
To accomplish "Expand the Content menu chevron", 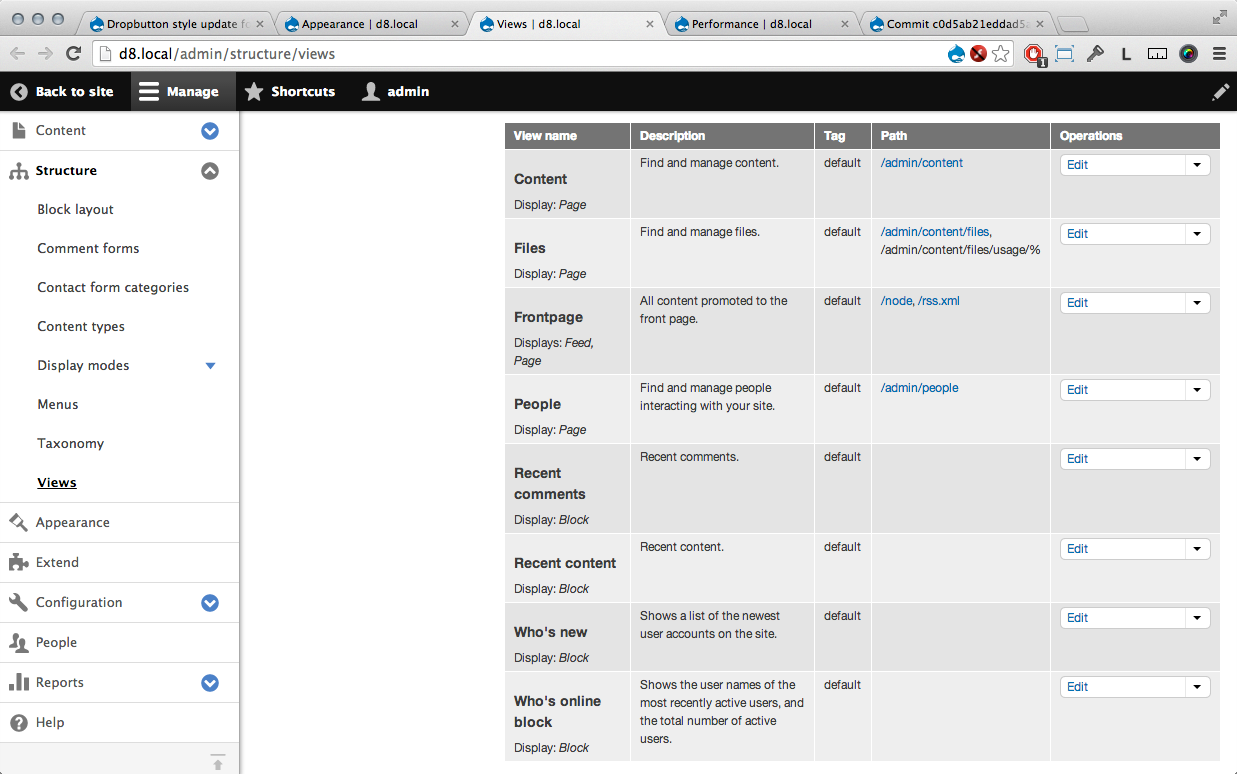I will pyautogui.click(x=210, y=130).
